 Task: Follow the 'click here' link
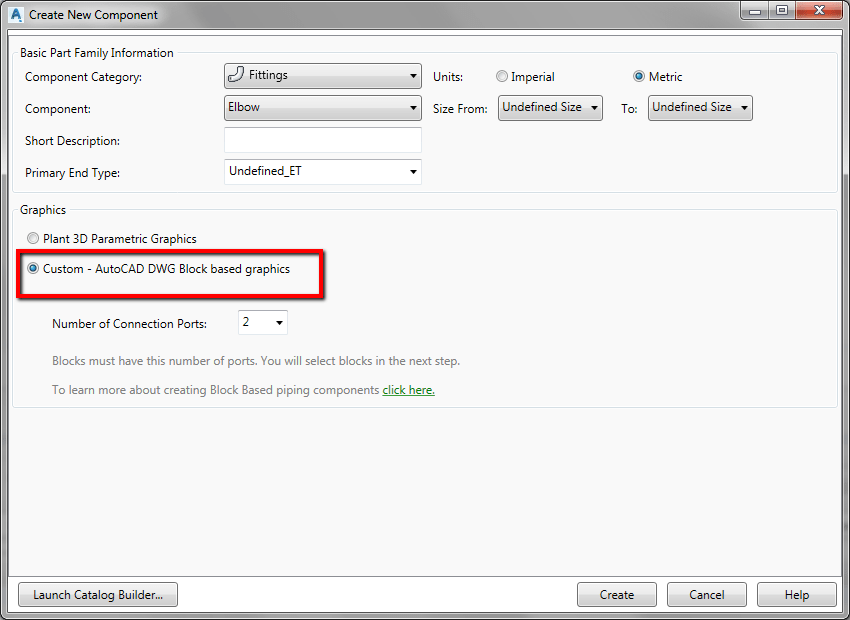(x=408, y=390)
